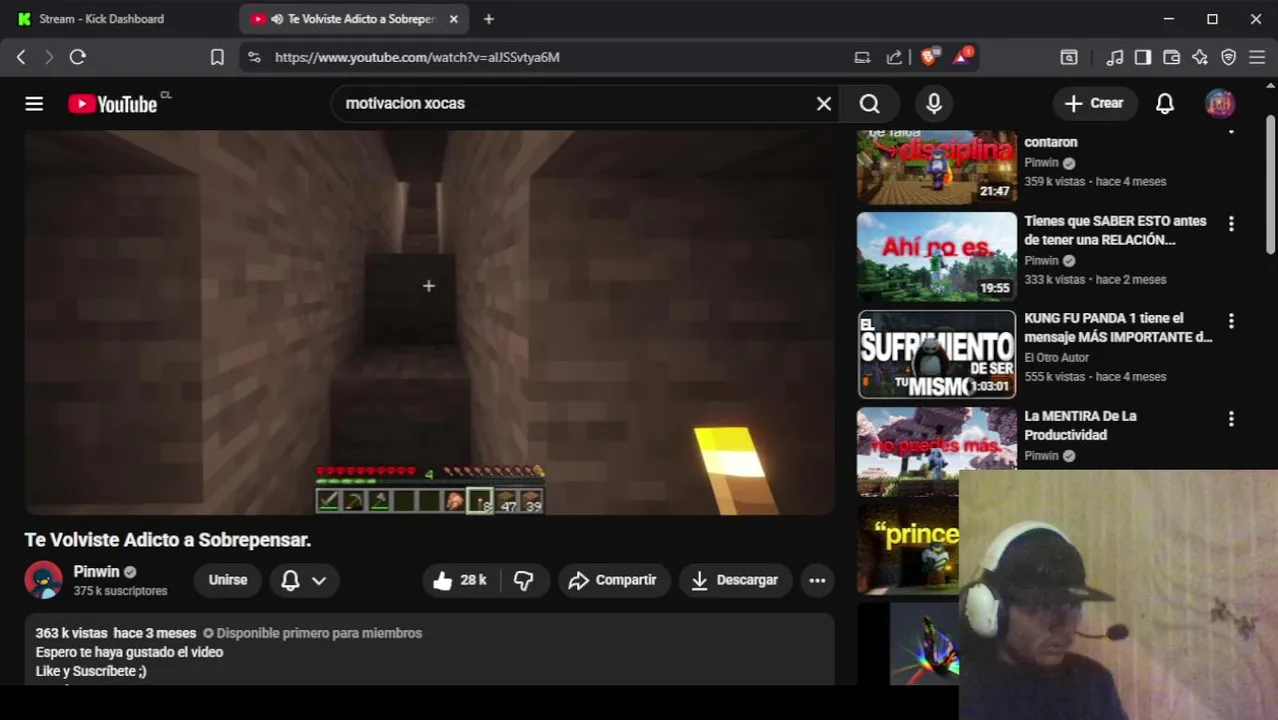Open the disciplina 21:47 video thumbnail
The image size is (1278, 720).
(936, 167)
